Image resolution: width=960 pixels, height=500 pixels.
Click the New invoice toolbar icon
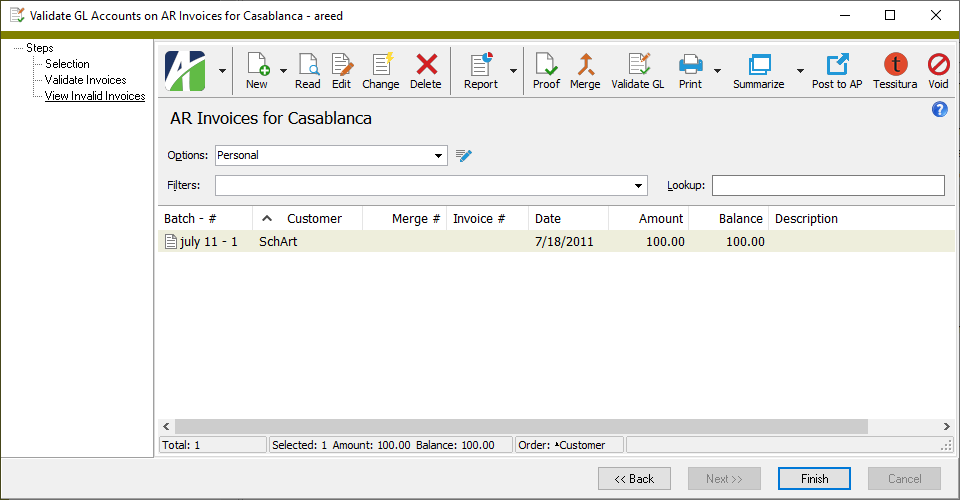click(257, 67)
